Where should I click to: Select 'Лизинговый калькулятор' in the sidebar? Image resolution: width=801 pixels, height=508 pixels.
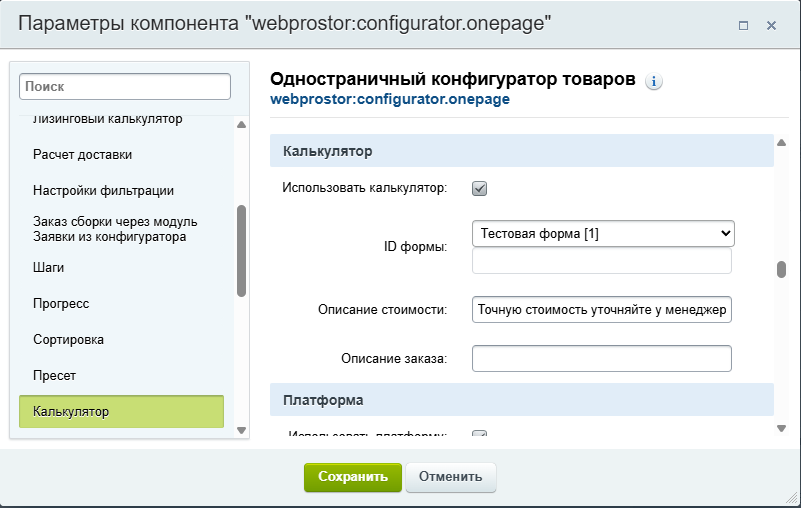tap(107, 119)
